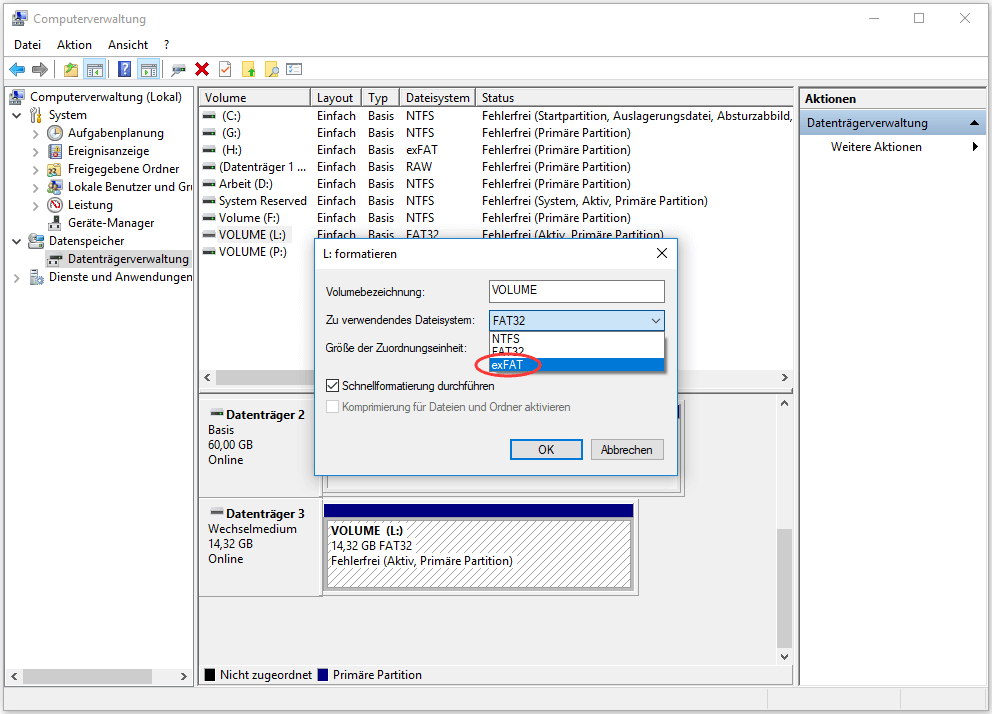Open Geräte-Manager from the tree

[x=111, y=223]
